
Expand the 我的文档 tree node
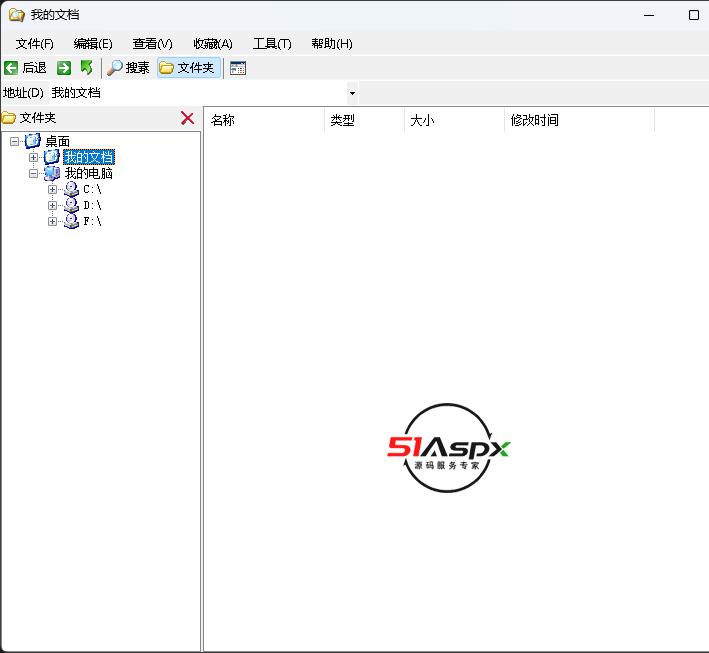coord(33,157)
